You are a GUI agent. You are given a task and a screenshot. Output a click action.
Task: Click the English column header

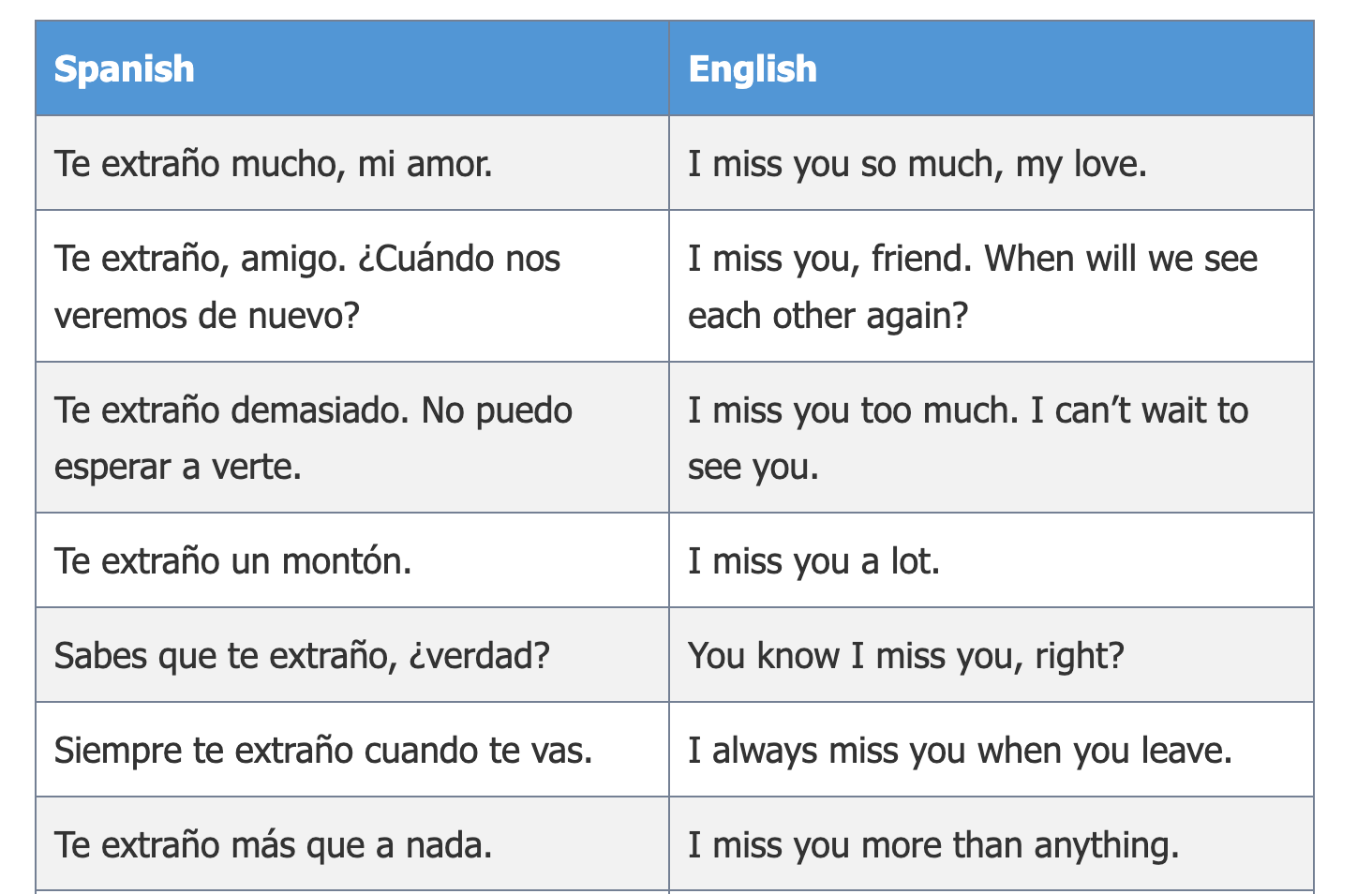(x=992, y=68)
